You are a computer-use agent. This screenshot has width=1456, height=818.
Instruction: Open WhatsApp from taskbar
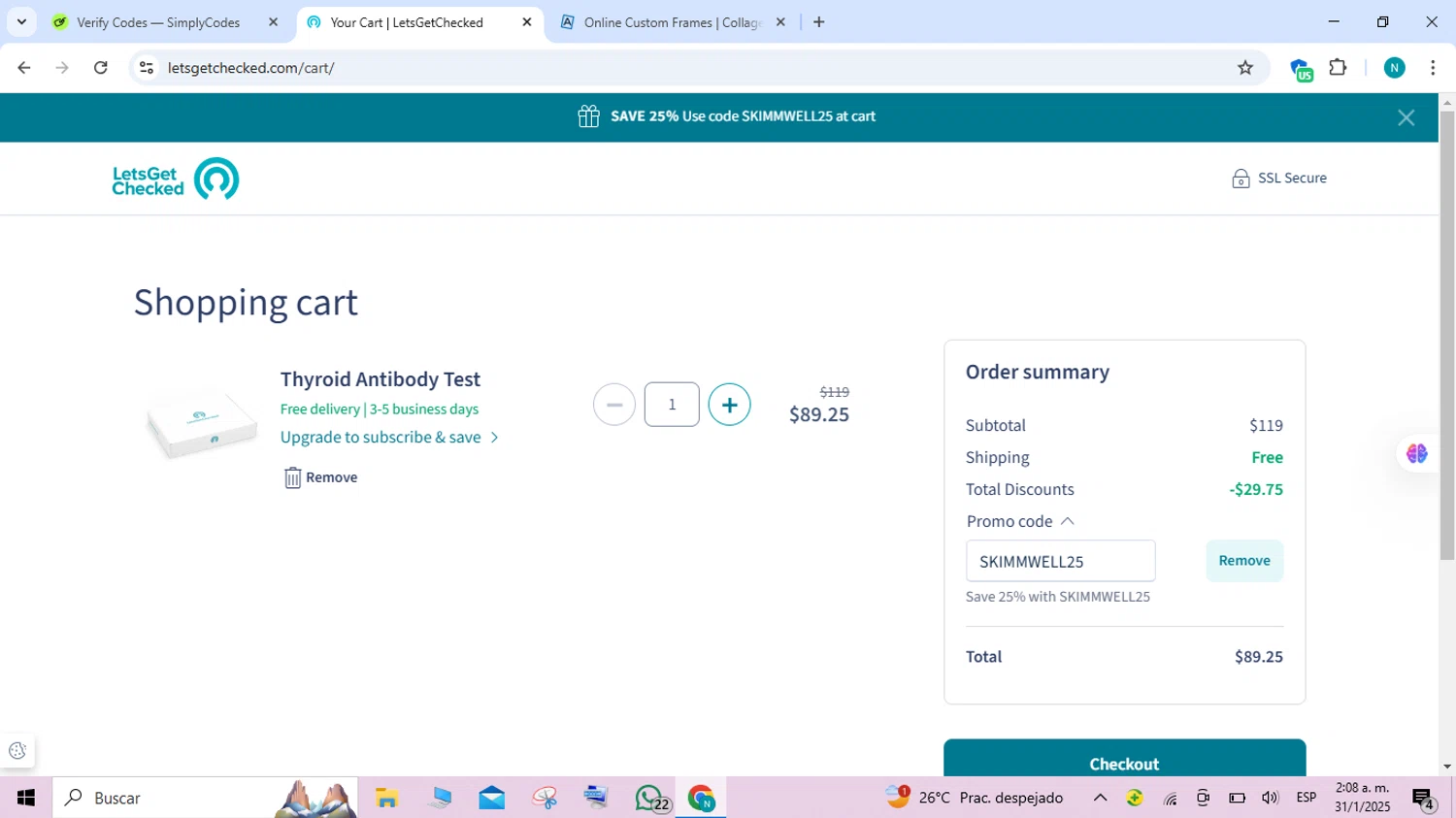pyautogui.click(x=650, y=798)
